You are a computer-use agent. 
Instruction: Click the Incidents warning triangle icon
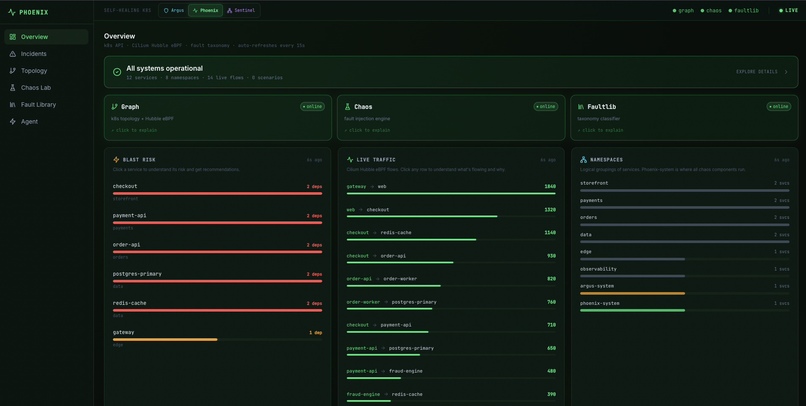click(x=13, y=54)
